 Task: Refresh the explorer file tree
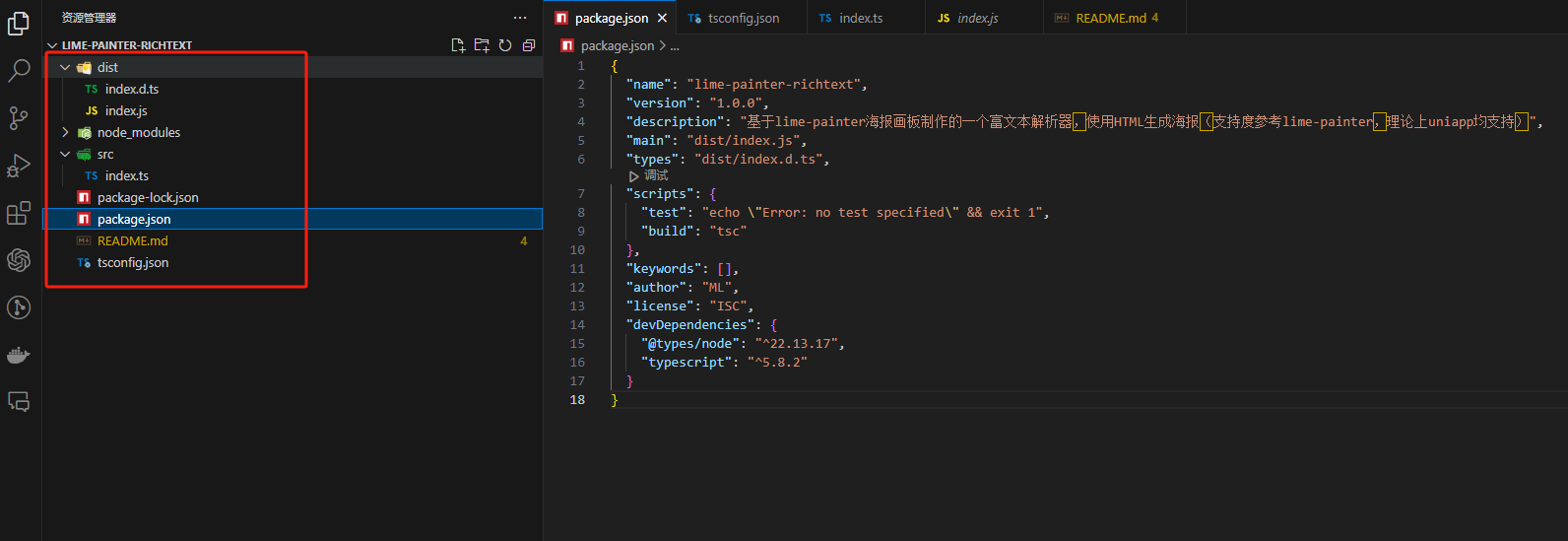tap(505, 45)
